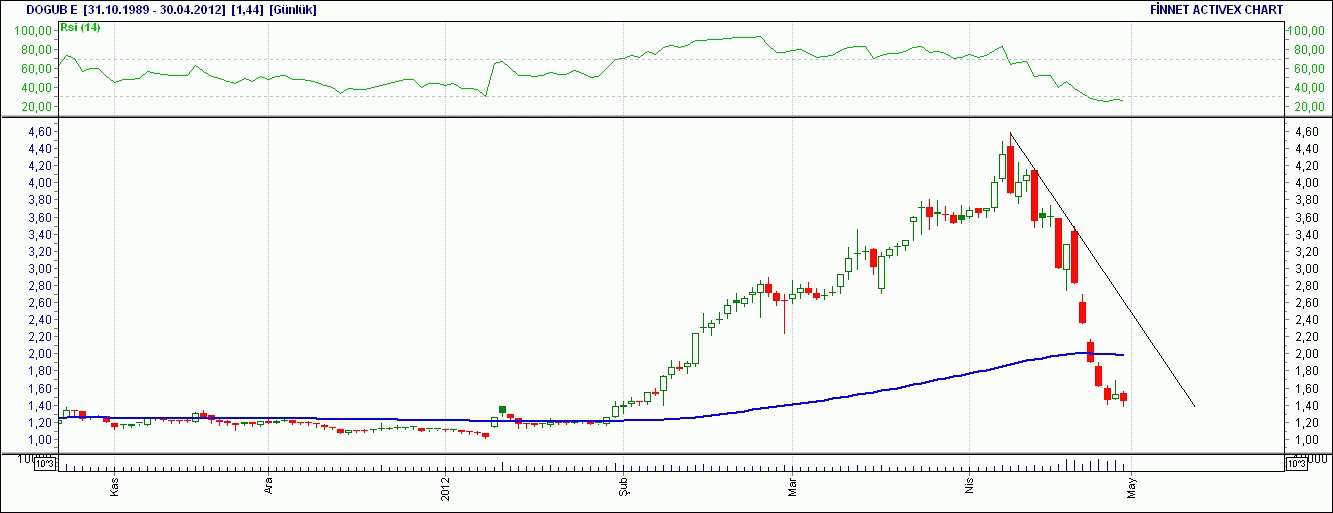Image resolution: width=1333 pixels, height=513 pixels.
Task: Click the FİNNET ACTIVEX CHART label
Action: click(1217, 9)
